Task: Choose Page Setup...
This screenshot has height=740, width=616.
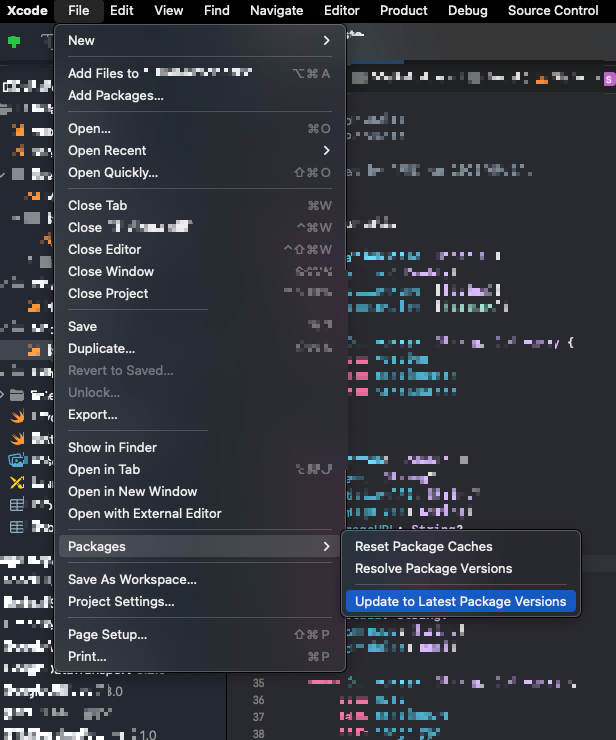Action: click(200, 634)
